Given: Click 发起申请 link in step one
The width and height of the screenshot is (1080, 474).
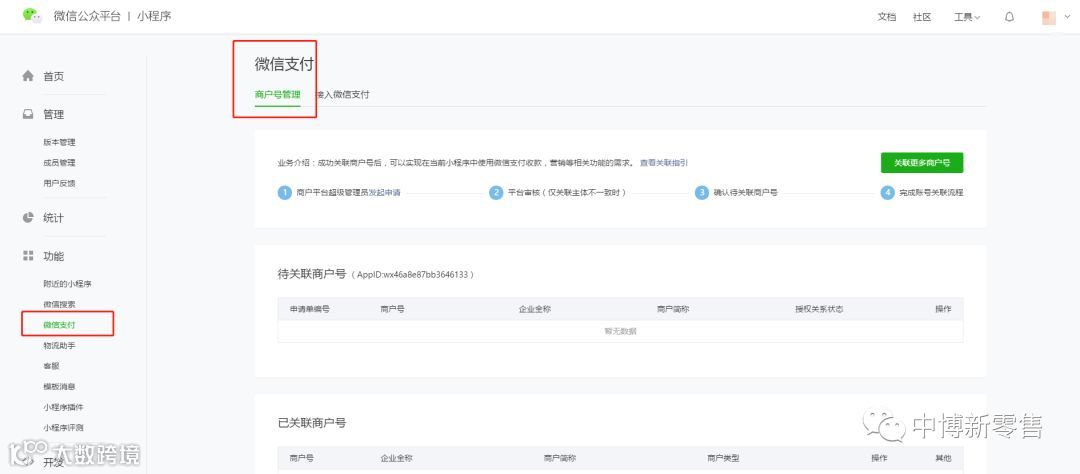Looking at the screenshot, I should click(x=384, y=193).
